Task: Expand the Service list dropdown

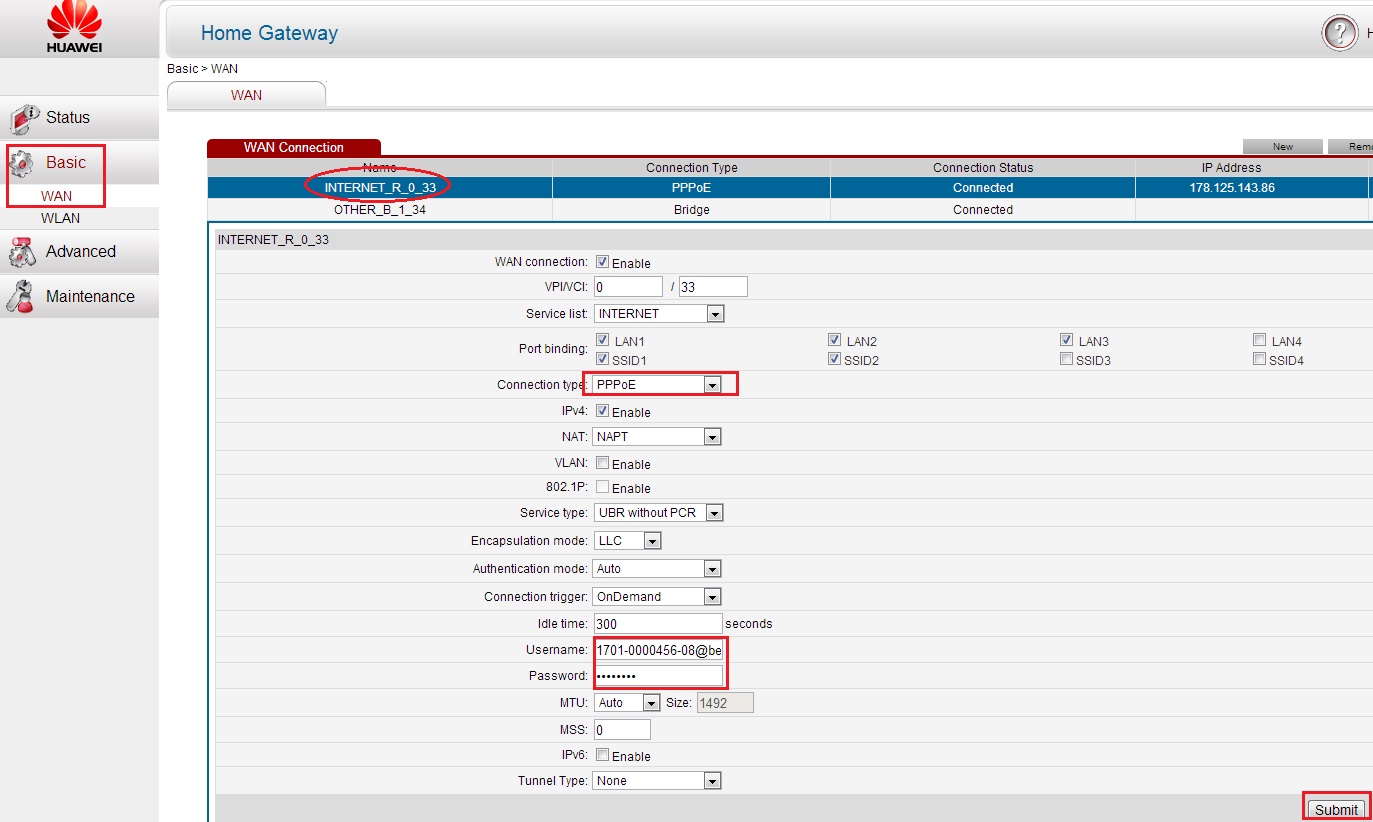Action: (658, 313)
